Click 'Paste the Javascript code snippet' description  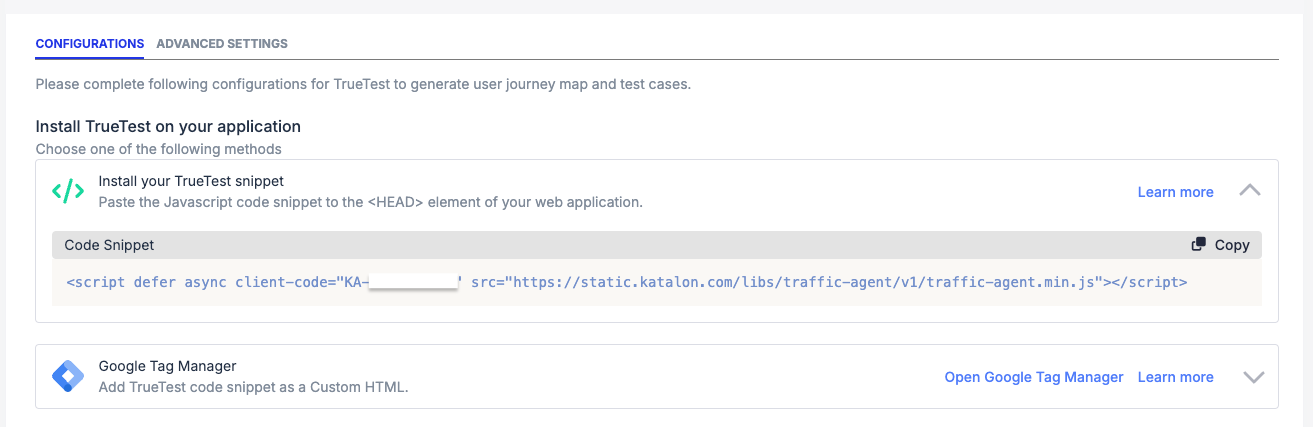pos(370,202)
